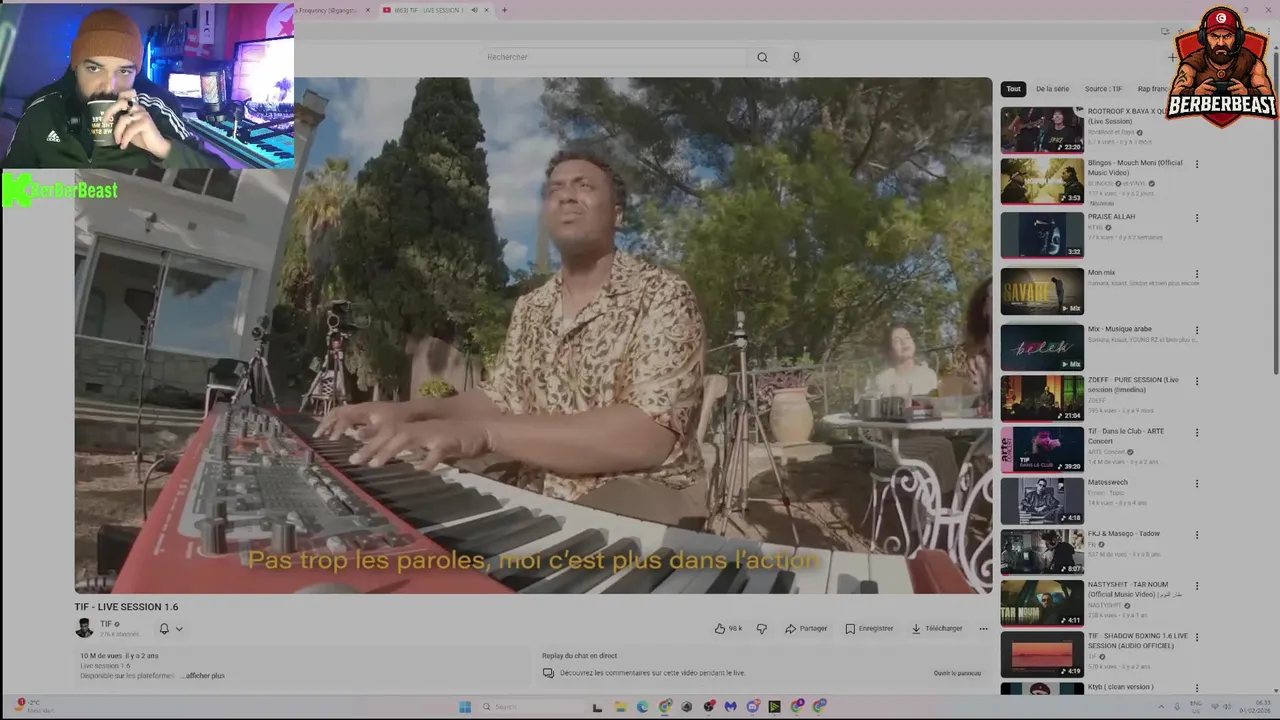Open the TIF channel avatar
Screen dimensions: 1280x720
tap(84, 628)
